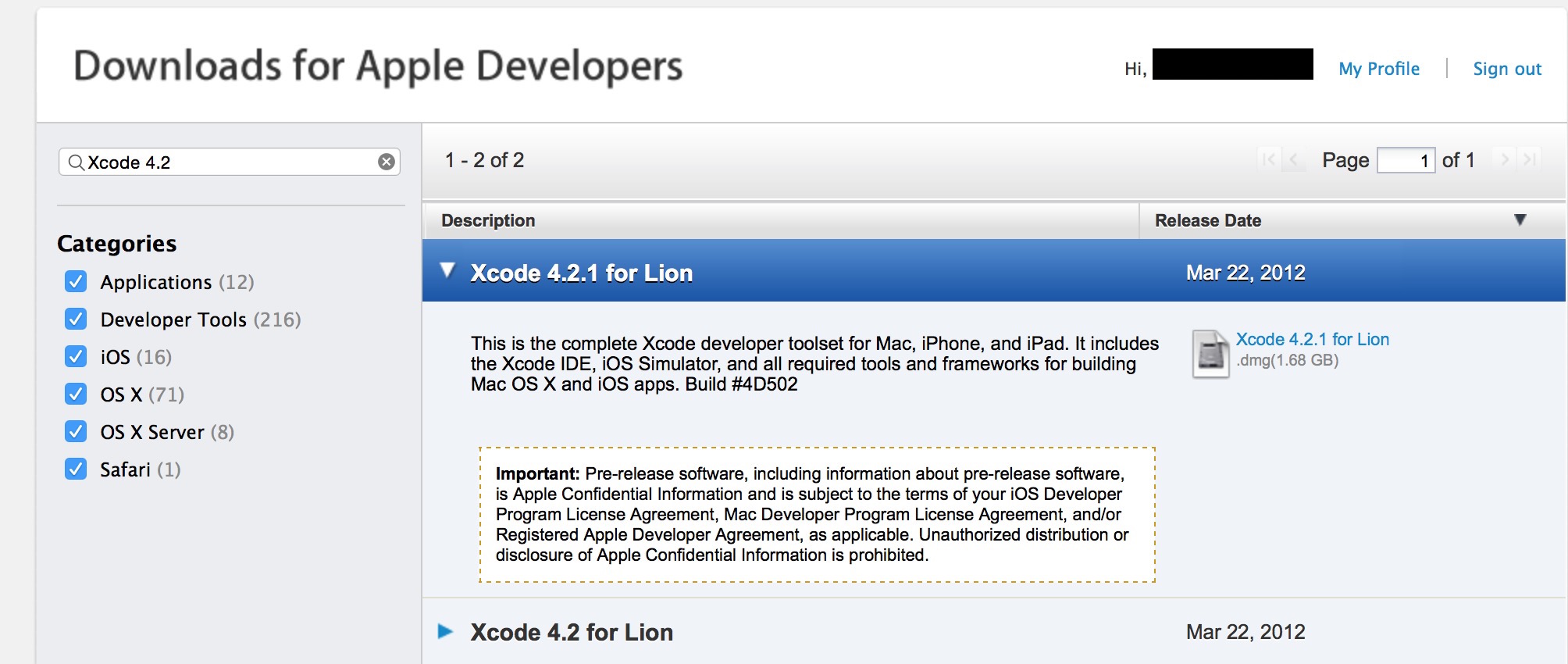Click the Sign out link

(1507, 69)
